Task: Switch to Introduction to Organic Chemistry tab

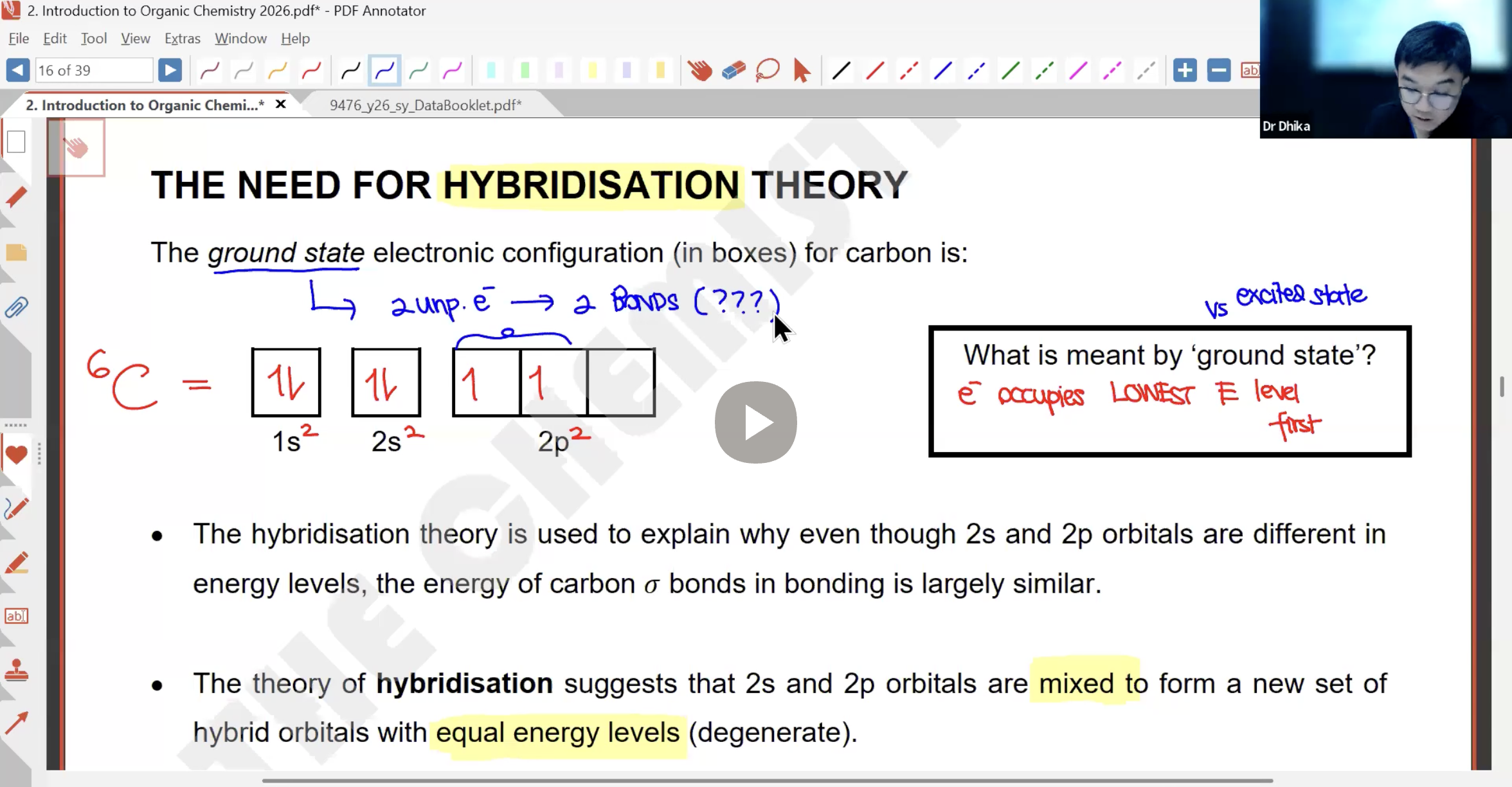Action: pos(145,105)
